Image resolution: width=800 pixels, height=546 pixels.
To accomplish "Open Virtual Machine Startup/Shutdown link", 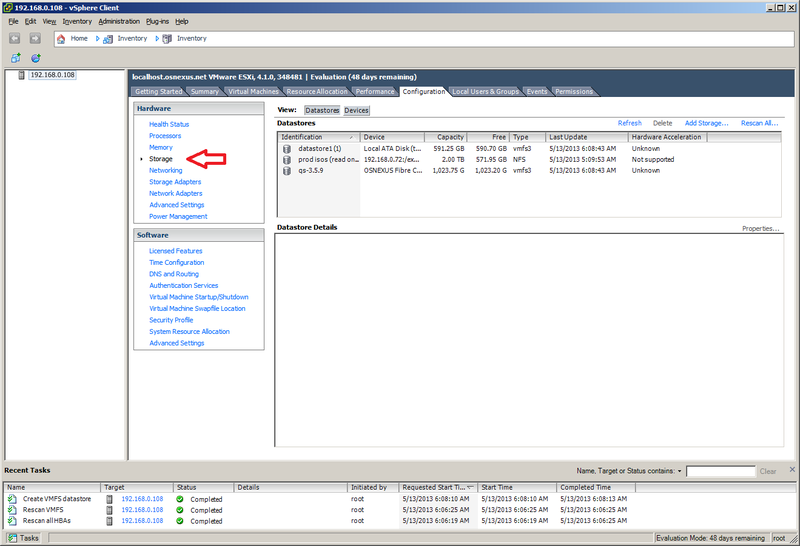I will pyautogui.click(x=198, y=297).
